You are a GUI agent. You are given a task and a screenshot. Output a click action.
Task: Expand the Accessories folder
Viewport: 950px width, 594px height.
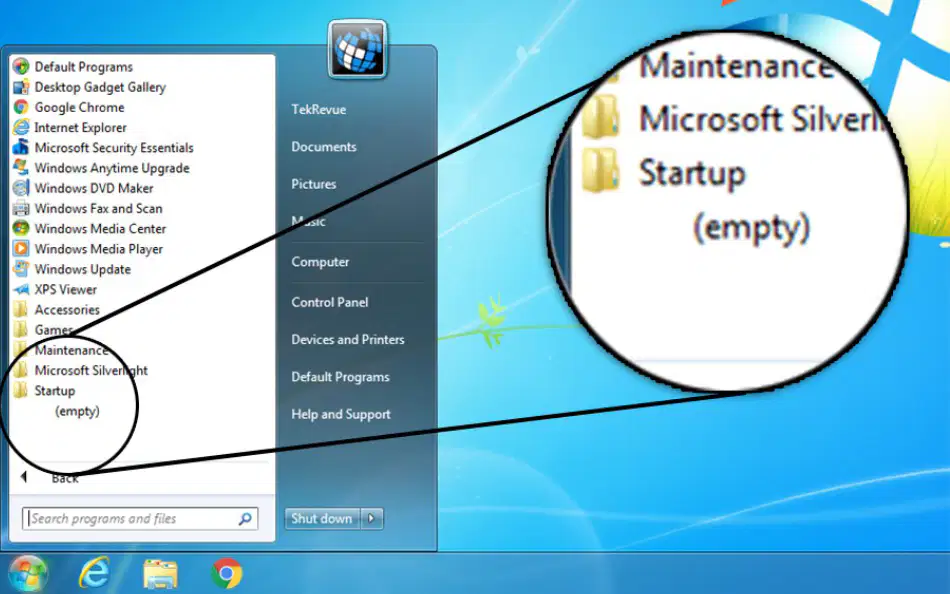point(56,310)
